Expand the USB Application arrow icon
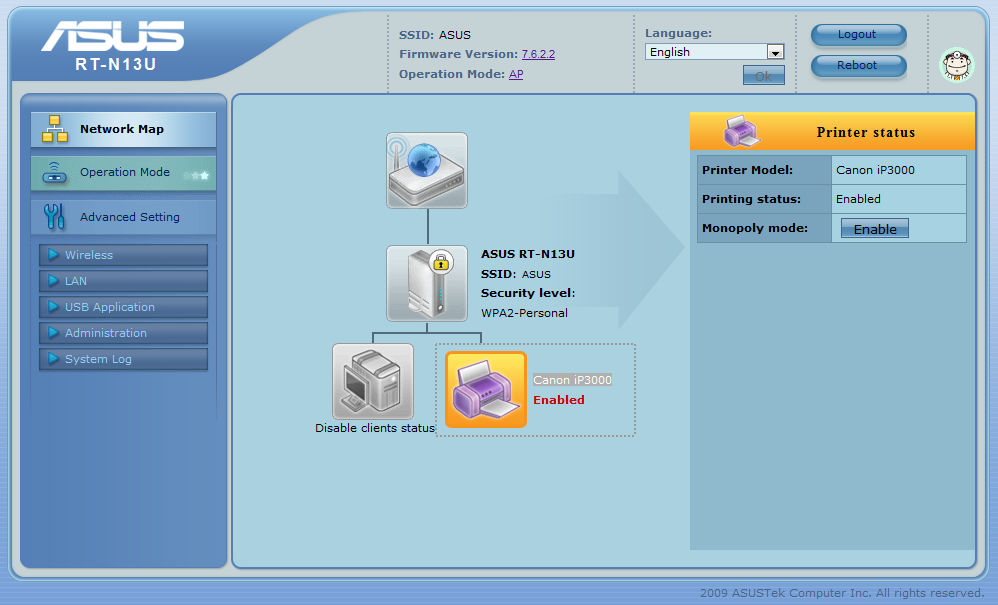This screenshot has height=605, width=998. pyautogui.click(x=53, y=307)
